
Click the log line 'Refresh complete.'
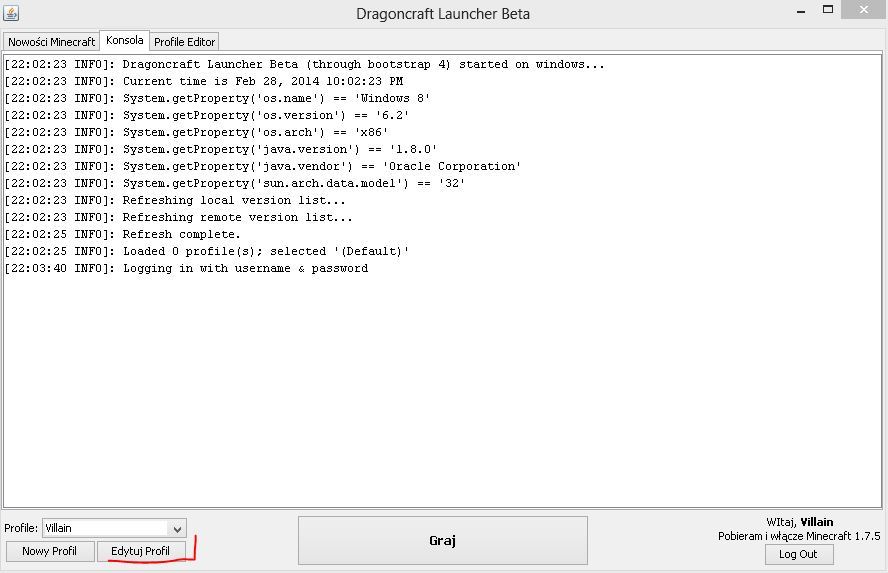[x=122, y=234]
